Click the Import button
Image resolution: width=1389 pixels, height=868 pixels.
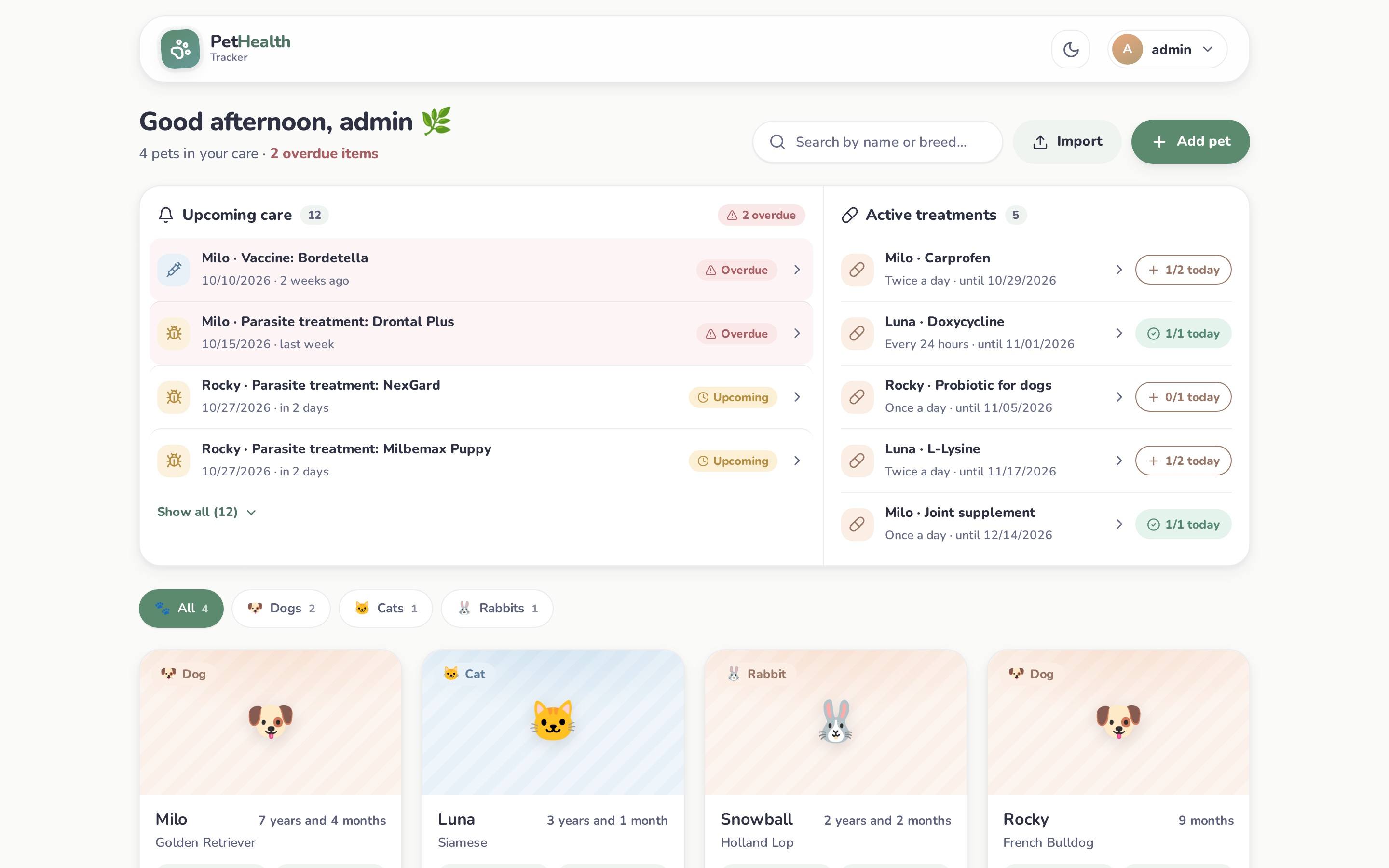click(x=1067, y=141)
